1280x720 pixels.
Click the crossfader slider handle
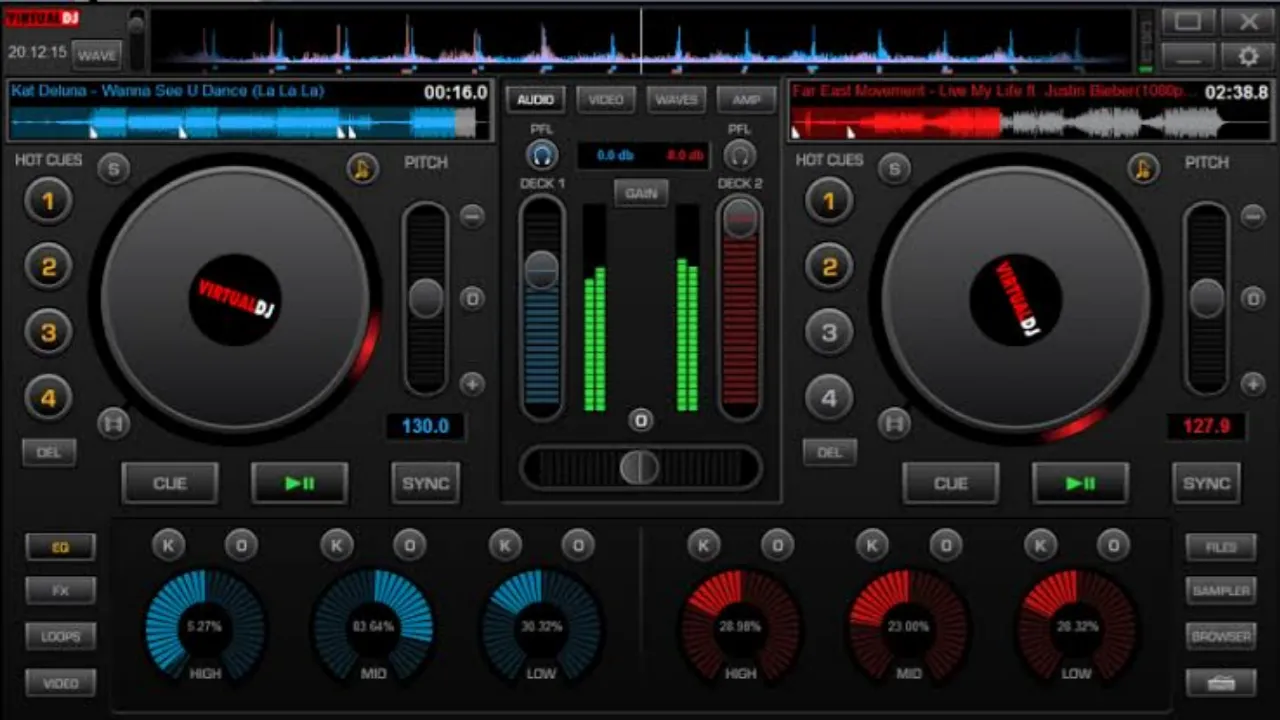(x=640, y=467)
